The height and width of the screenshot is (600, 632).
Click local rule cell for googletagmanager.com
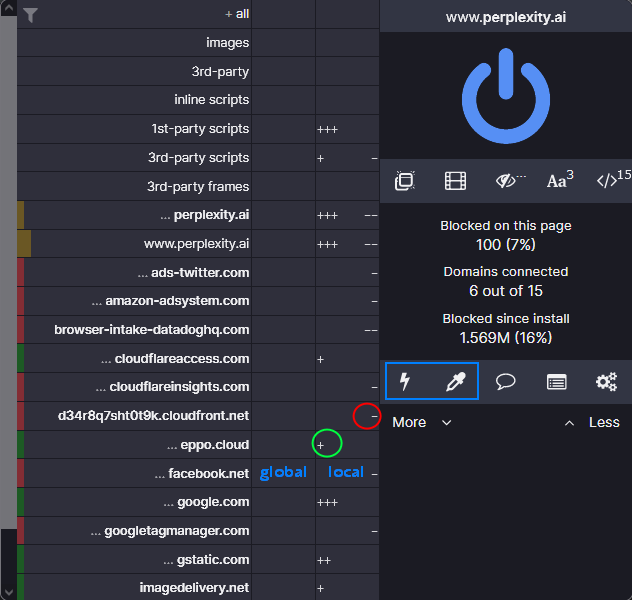coord(347,531)
